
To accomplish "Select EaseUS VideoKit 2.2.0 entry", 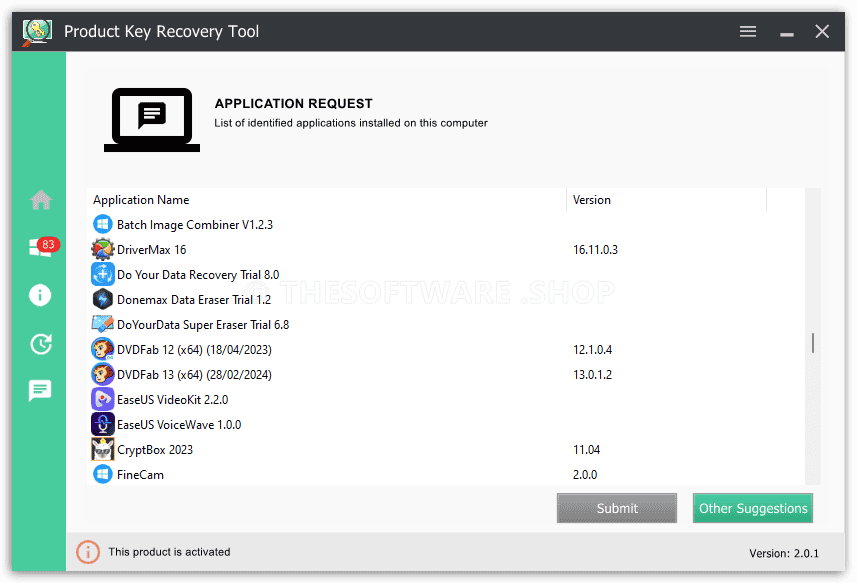I will (172, 400).
